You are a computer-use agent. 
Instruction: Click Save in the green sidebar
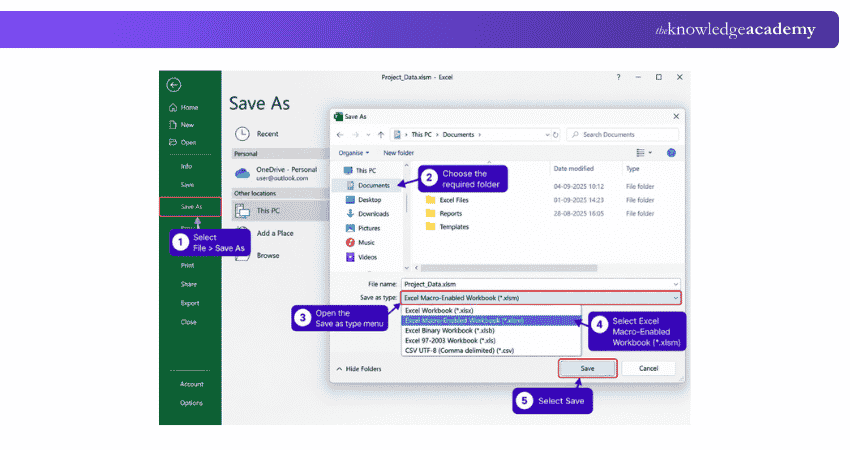click(187, 185)
